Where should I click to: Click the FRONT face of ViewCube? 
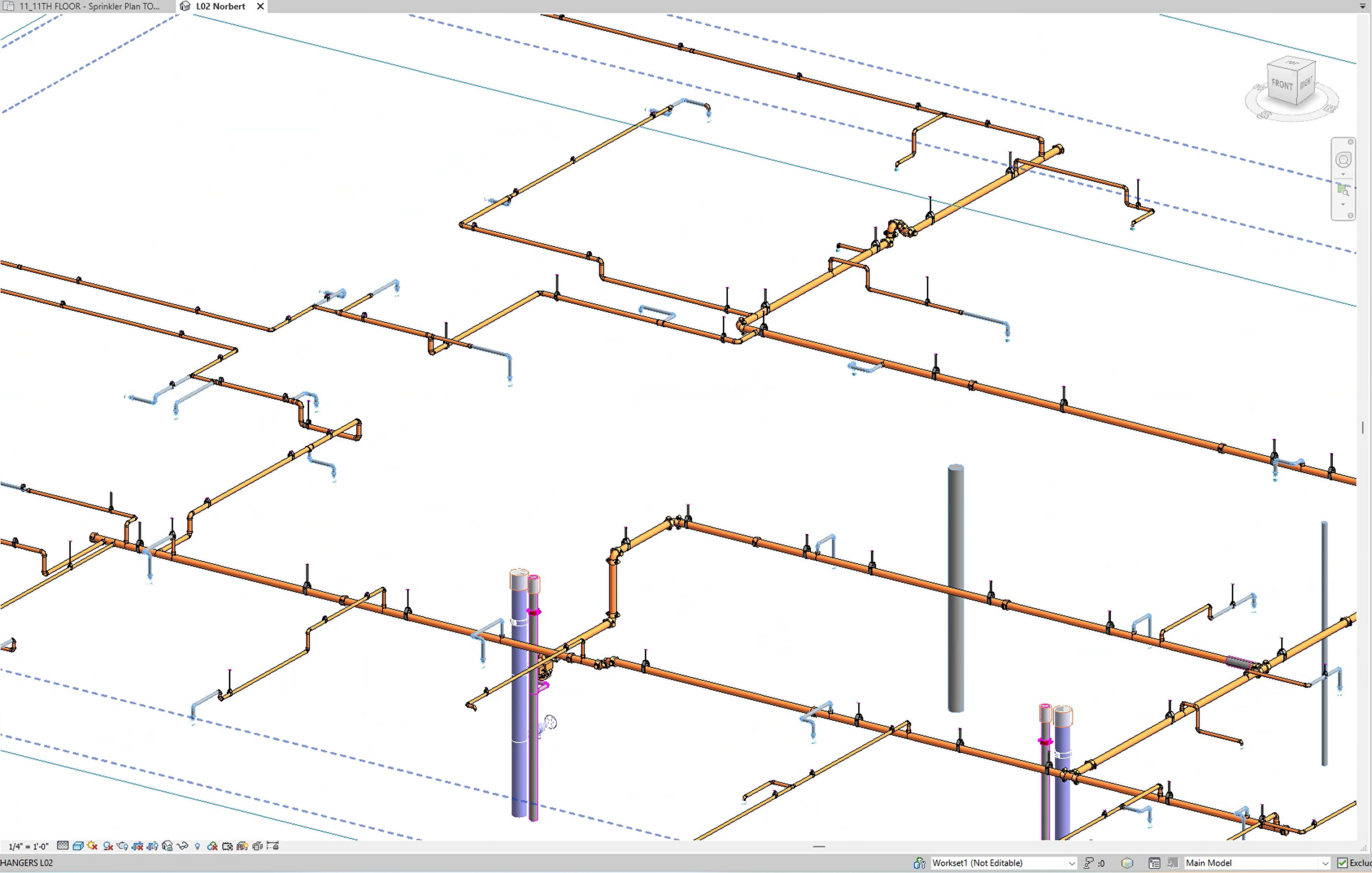[1282, 85]
